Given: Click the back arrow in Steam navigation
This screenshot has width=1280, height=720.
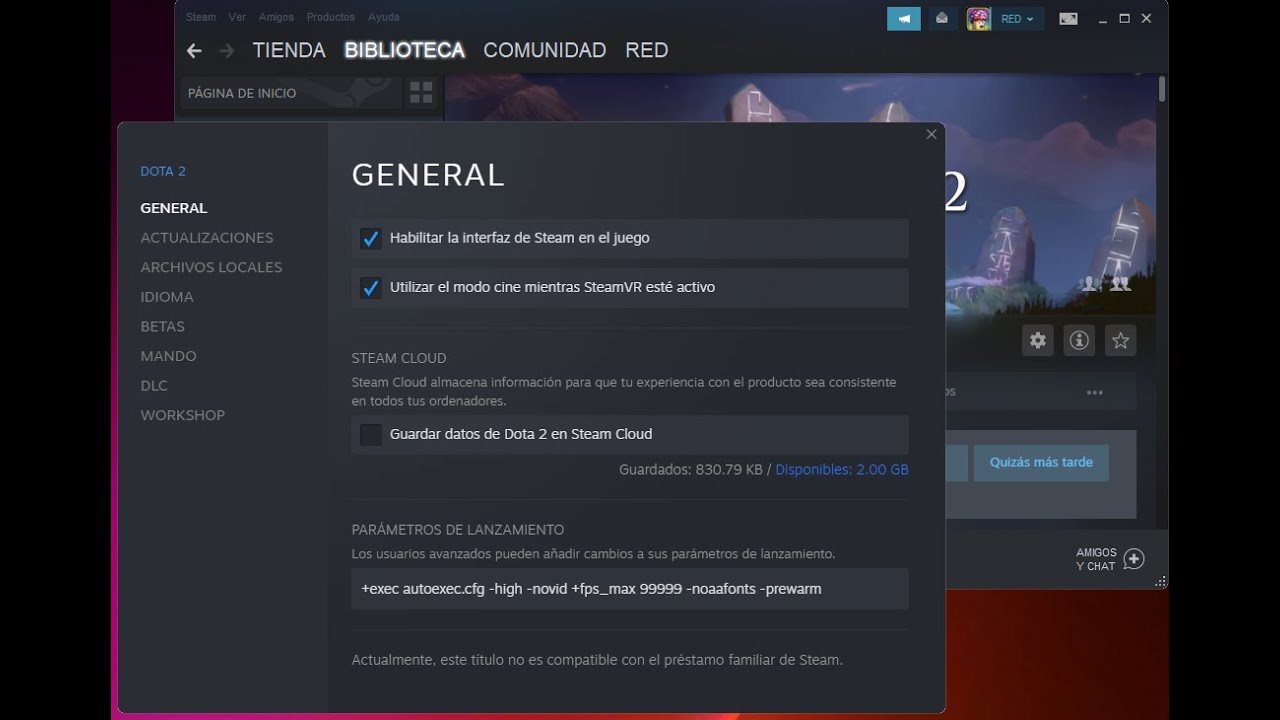Looking at the screenshot, I should pyautogui.click(x=194, y=50).
